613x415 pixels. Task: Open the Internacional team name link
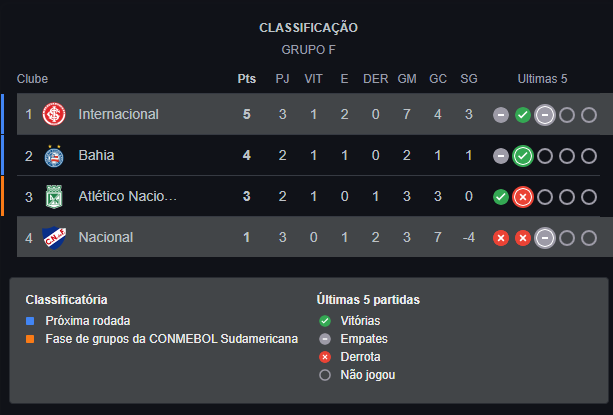pos(118,114)
